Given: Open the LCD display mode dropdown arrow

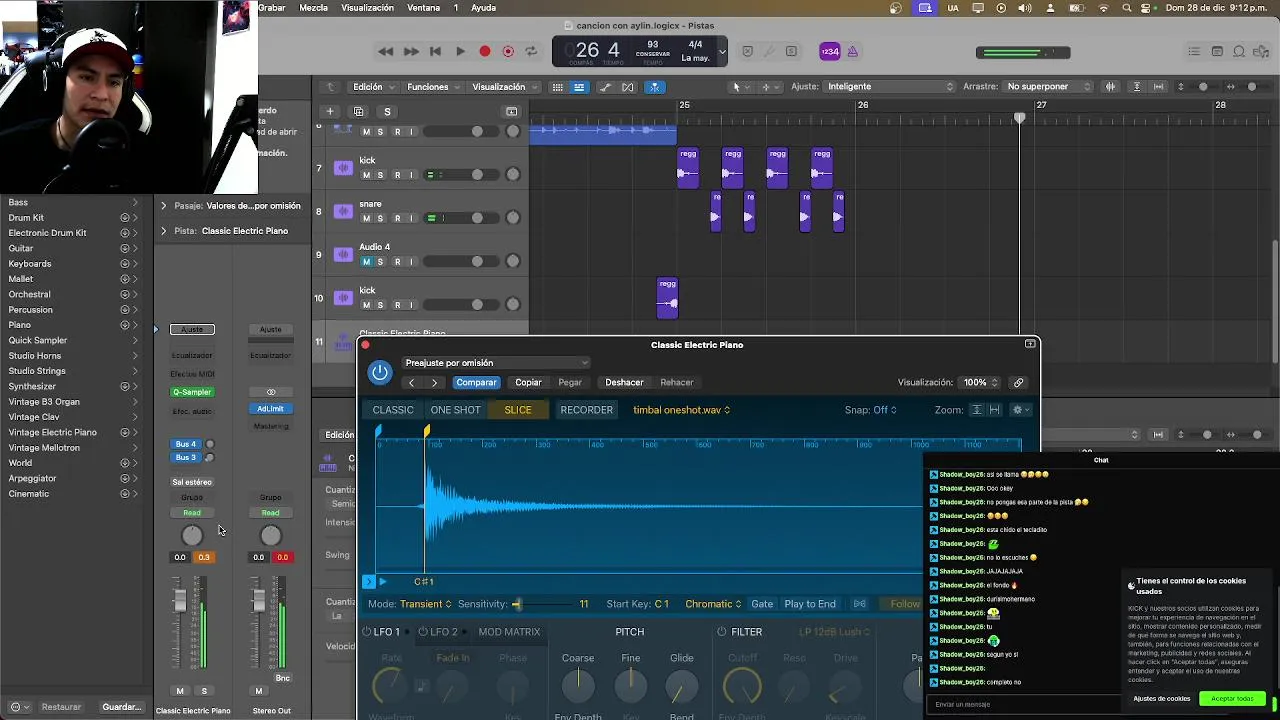Looking at the screenshot, I should (x=722, y=52).
